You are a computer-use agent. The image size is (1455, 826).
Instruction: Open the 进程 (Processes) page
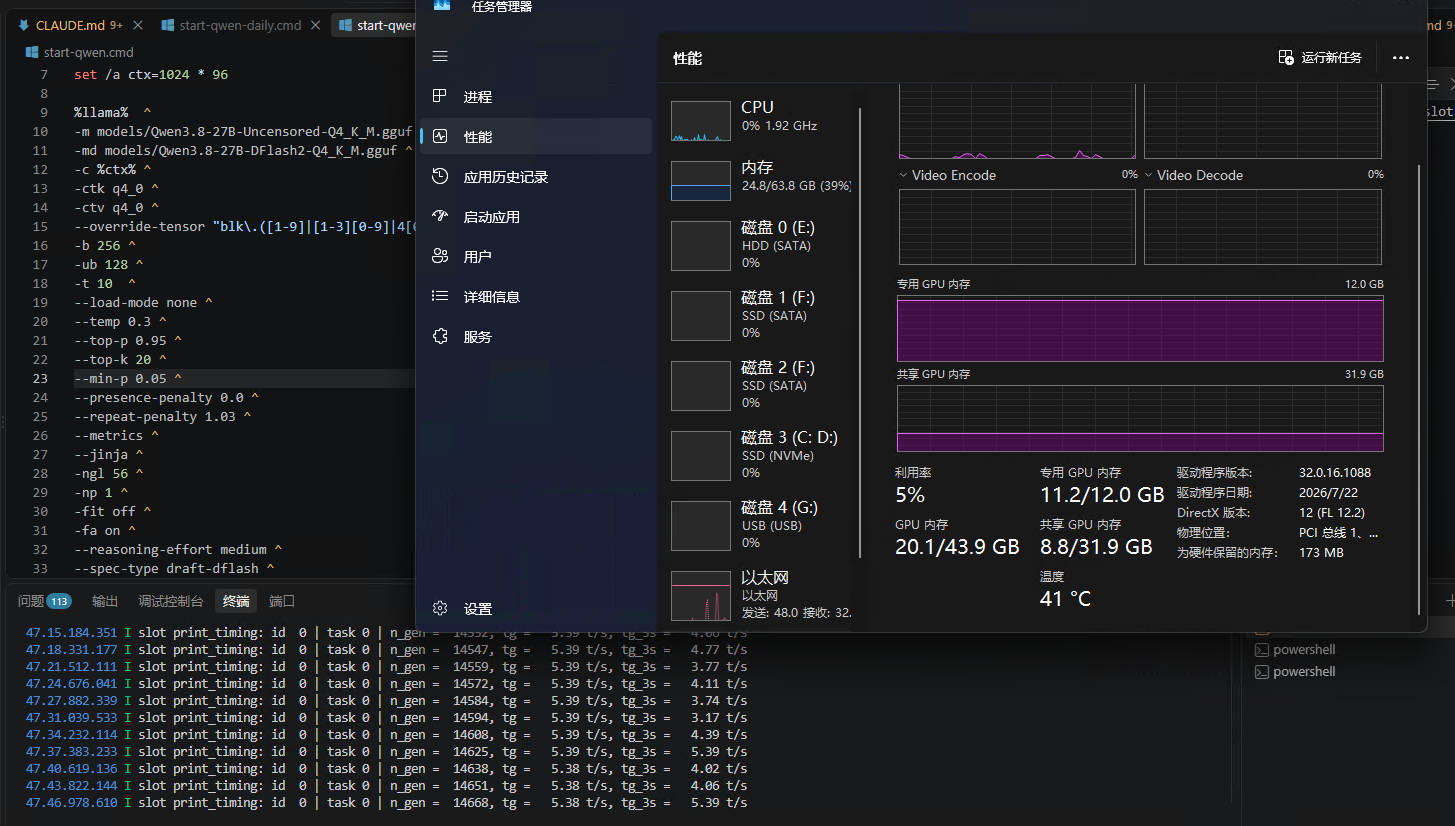(536, 97)
